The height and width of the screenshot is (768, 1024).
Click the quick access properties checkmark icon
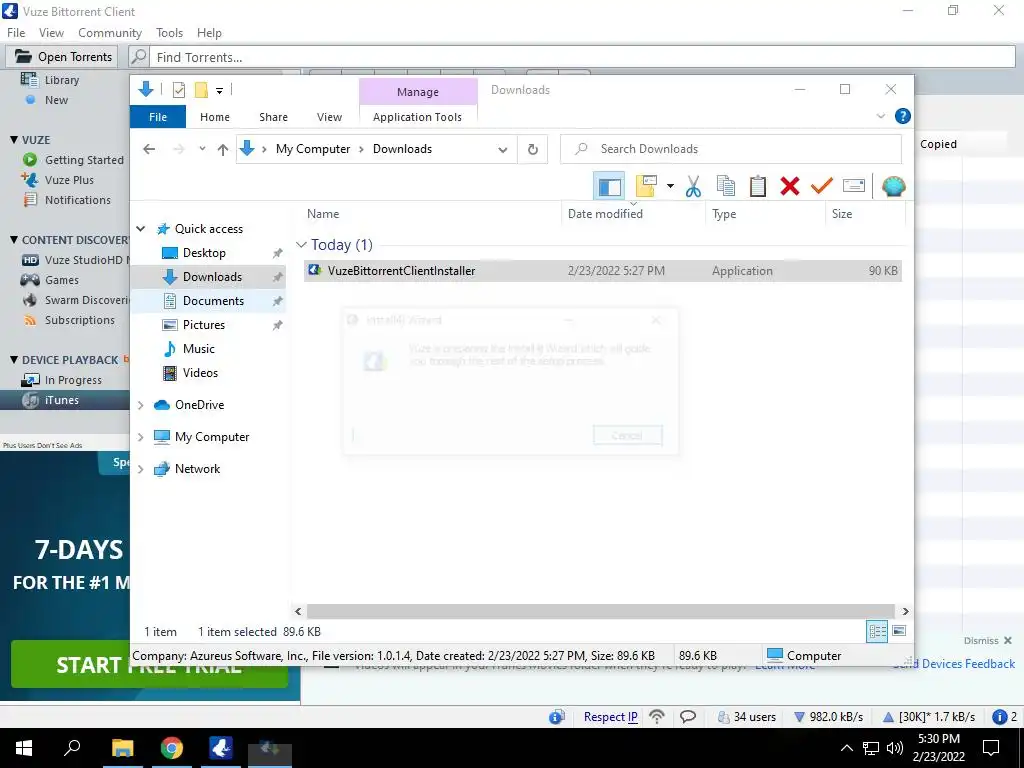[x=178, y=90]
